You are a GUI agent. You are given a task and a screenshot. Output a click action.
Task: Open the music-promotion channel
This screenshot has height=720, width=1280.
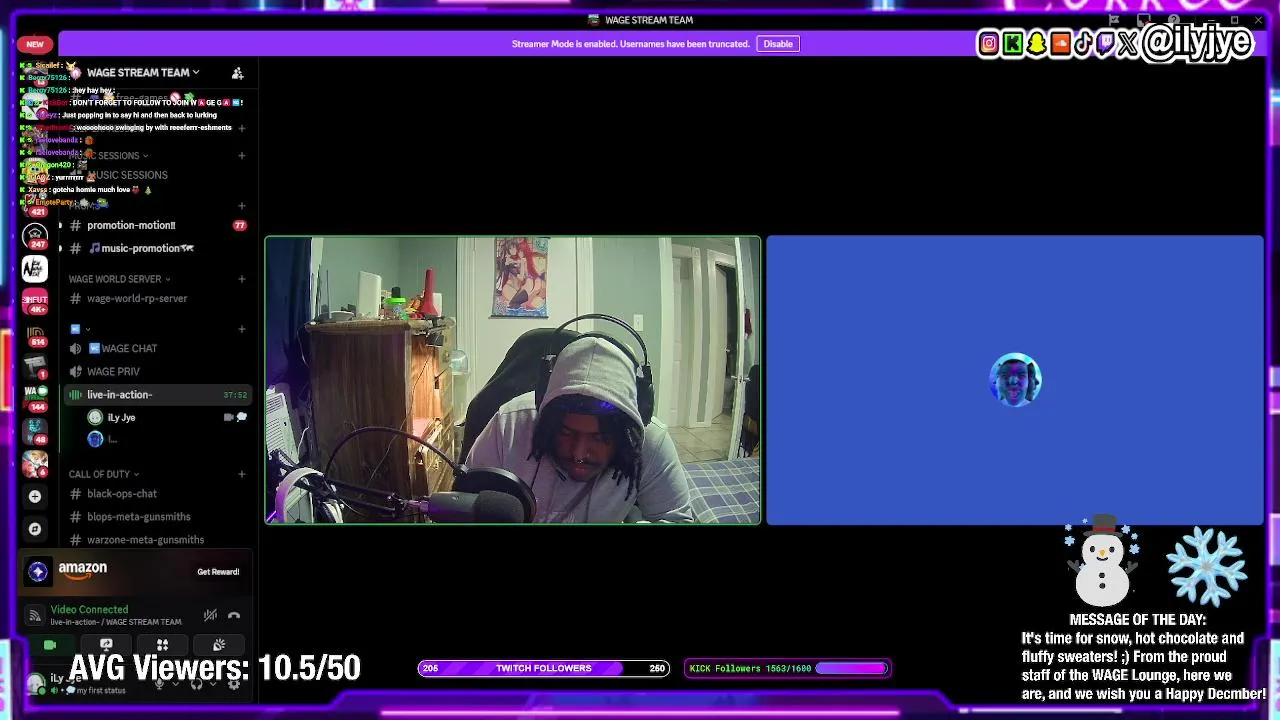[x=156, y=248]
